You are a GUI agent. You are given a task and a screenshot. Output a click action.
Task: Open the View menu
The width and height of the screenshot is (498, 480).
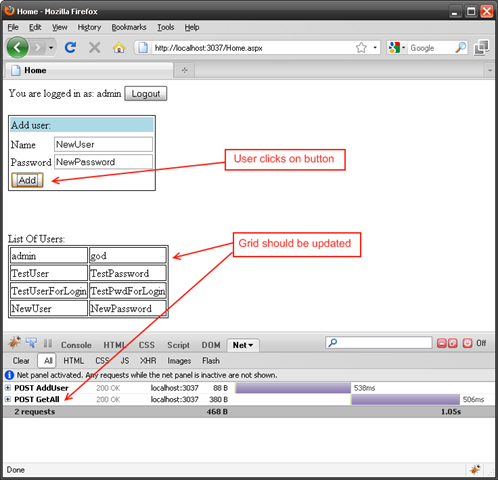60,27
